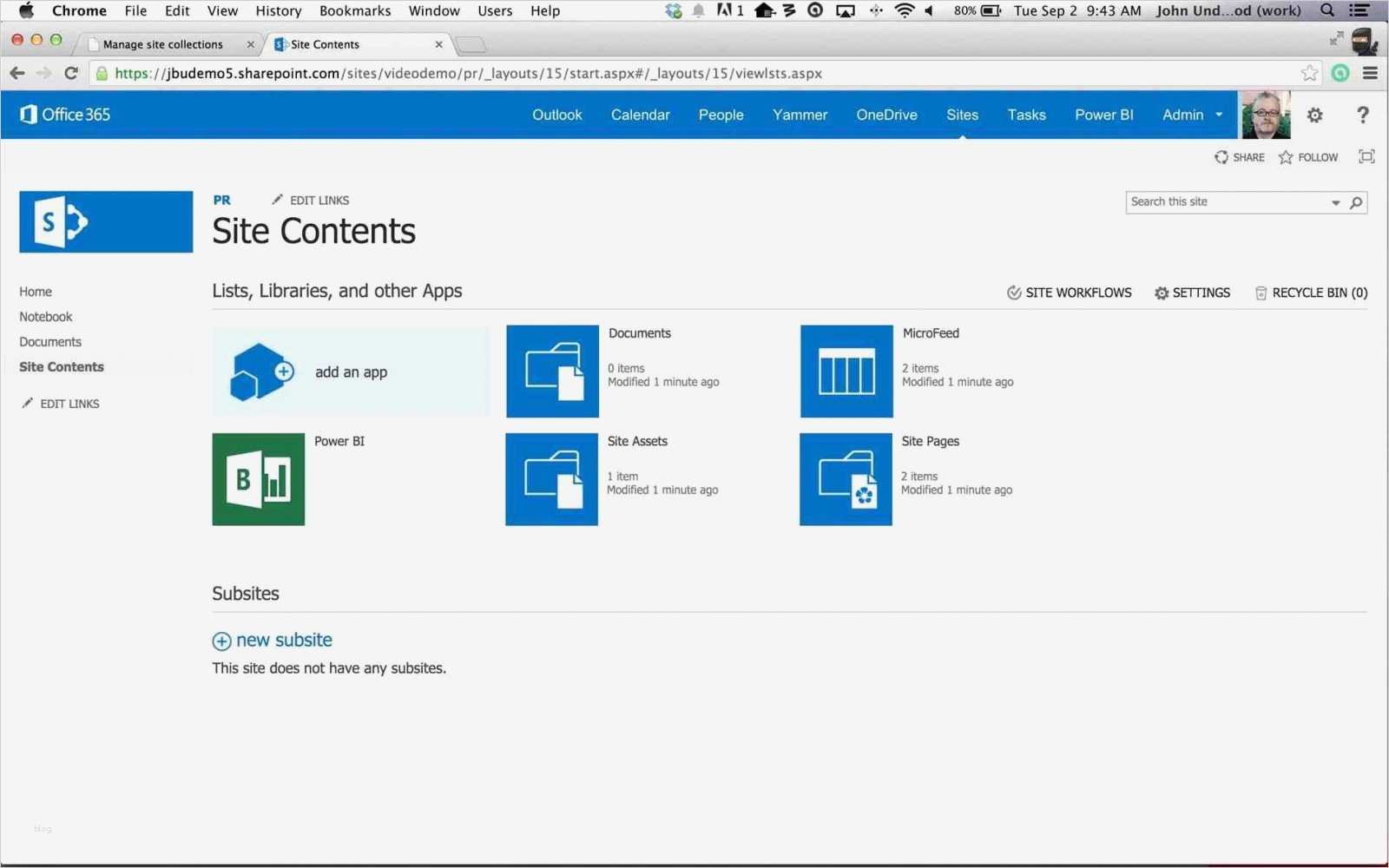Screen dimensions: 1389x868
Task: Click the add an app tile
Action: [351, 372]
